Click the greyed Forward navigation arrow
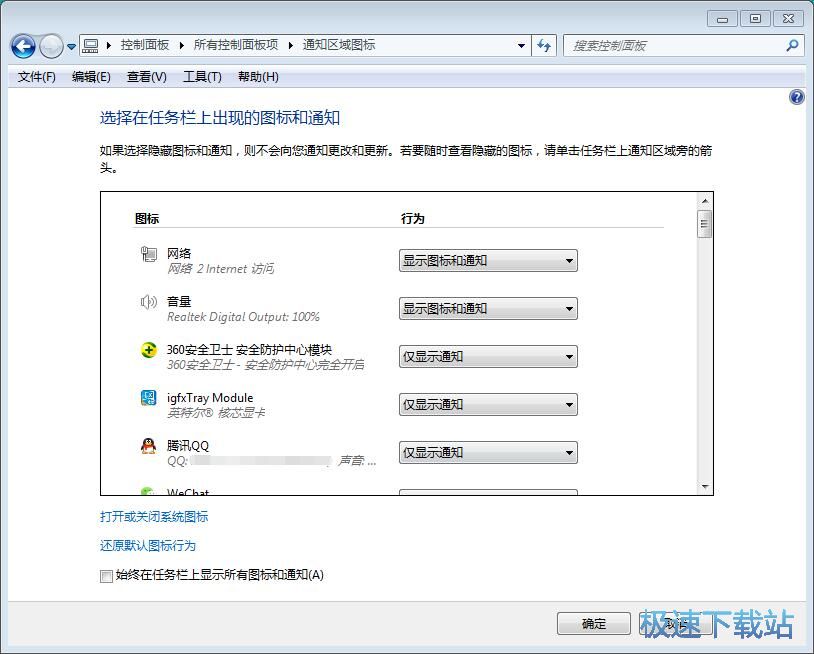This screenshot has width=814, height=654. 51,47
